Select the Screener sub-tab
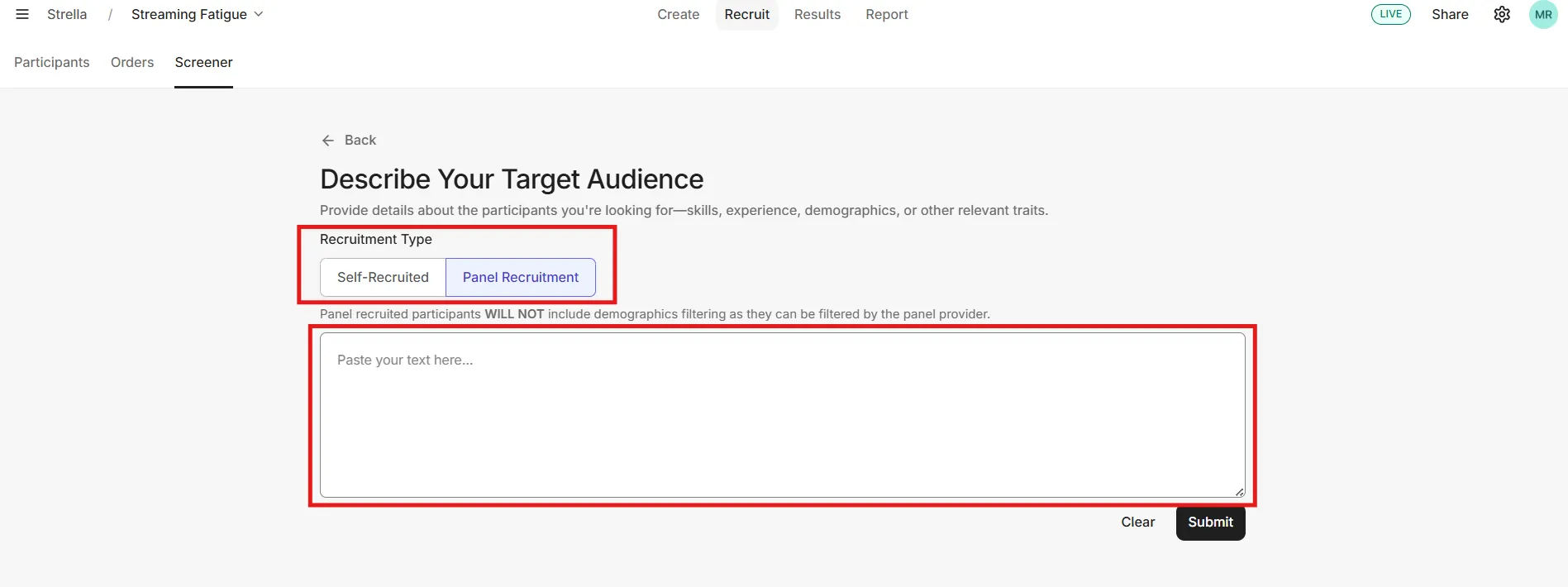 pos(204,62)
